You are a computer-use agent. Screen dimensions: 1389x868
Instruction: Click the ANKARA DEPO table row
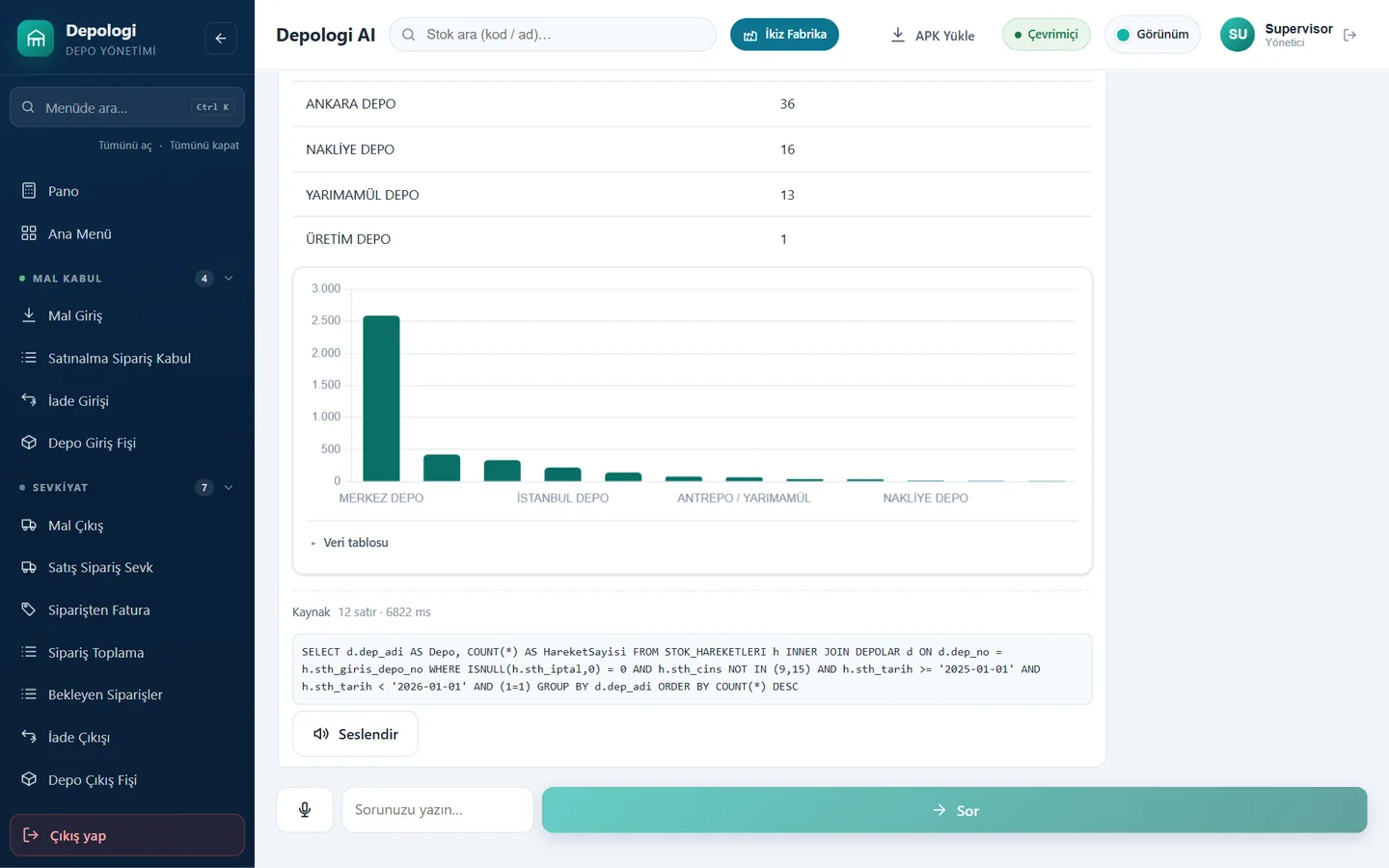click(x=693, y=104)
